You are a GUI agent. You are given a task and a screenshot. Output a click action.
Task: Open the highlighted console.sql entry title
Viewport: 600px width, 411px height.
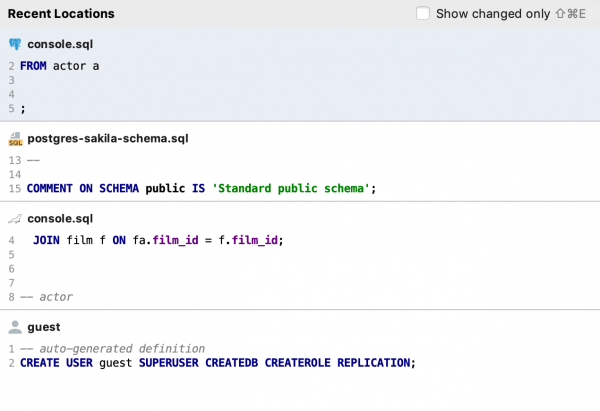pos(60,46)
